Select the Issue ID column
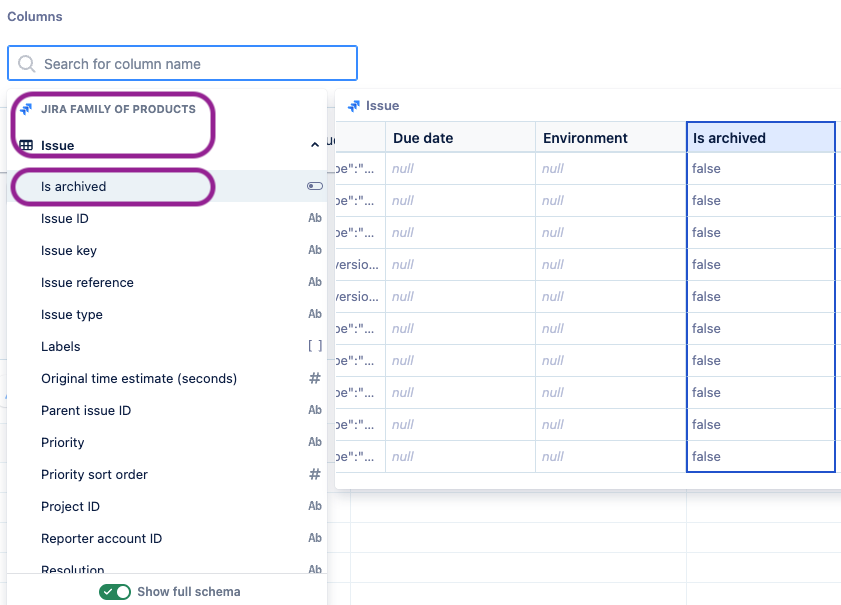 (x=167, y=218)
